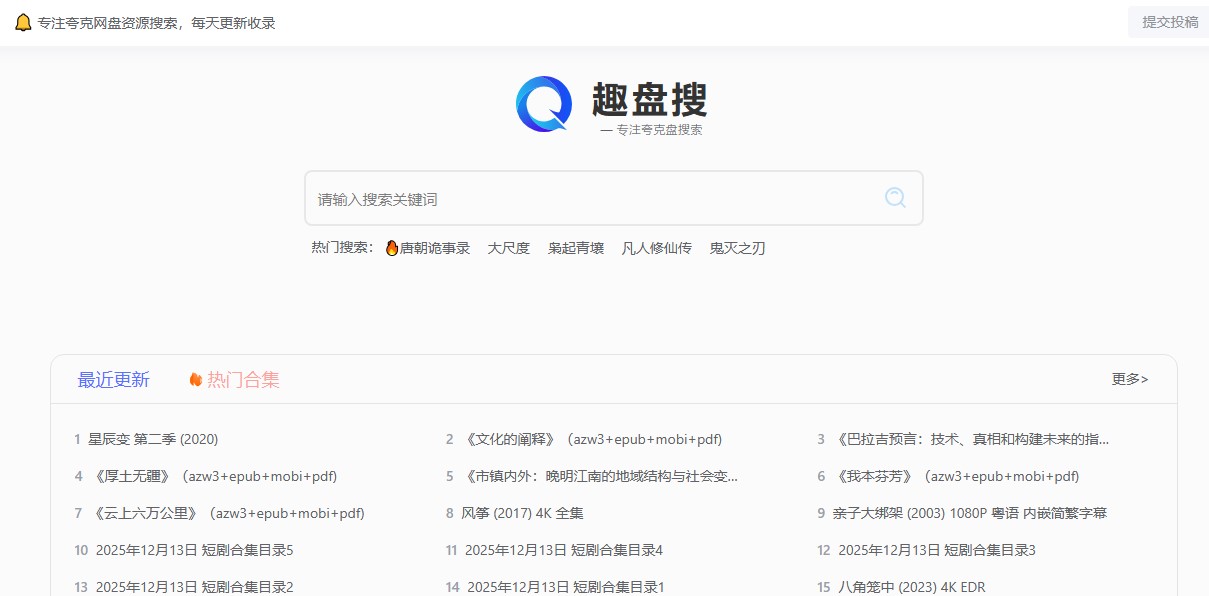Click the 风筝 (2017) 4K 全集 entry
This screenshot has width=1209, height=596.
click(x=525, y=512)
